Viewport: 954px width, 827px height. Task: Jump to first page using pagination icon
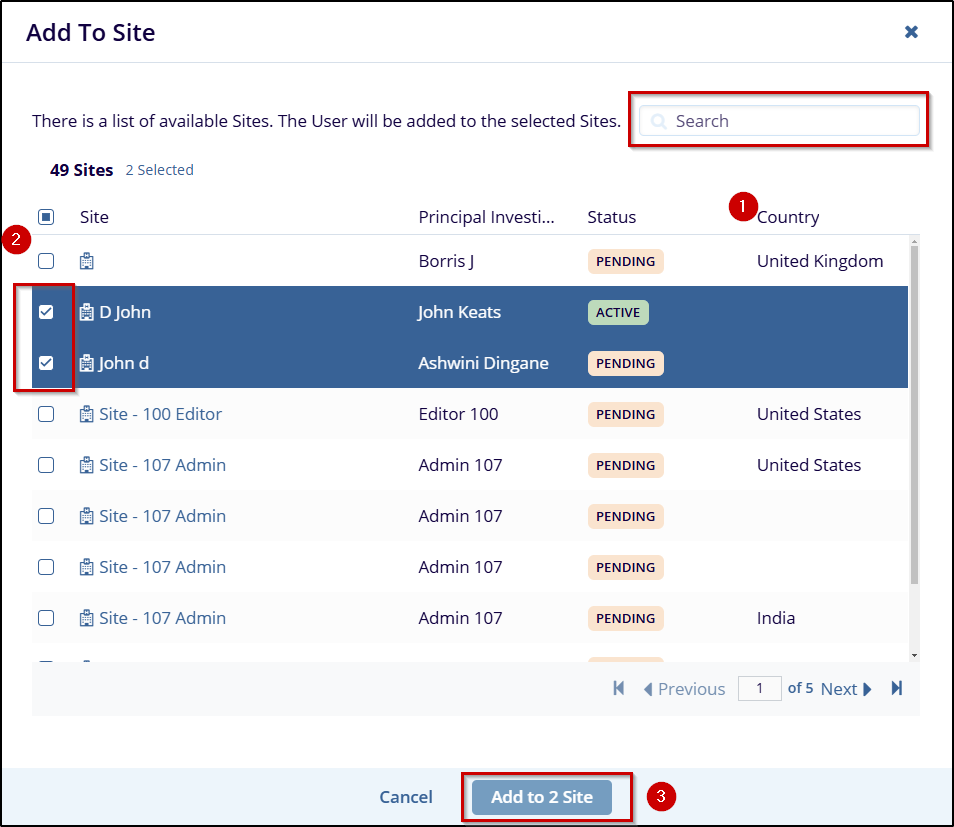(619, 688)
